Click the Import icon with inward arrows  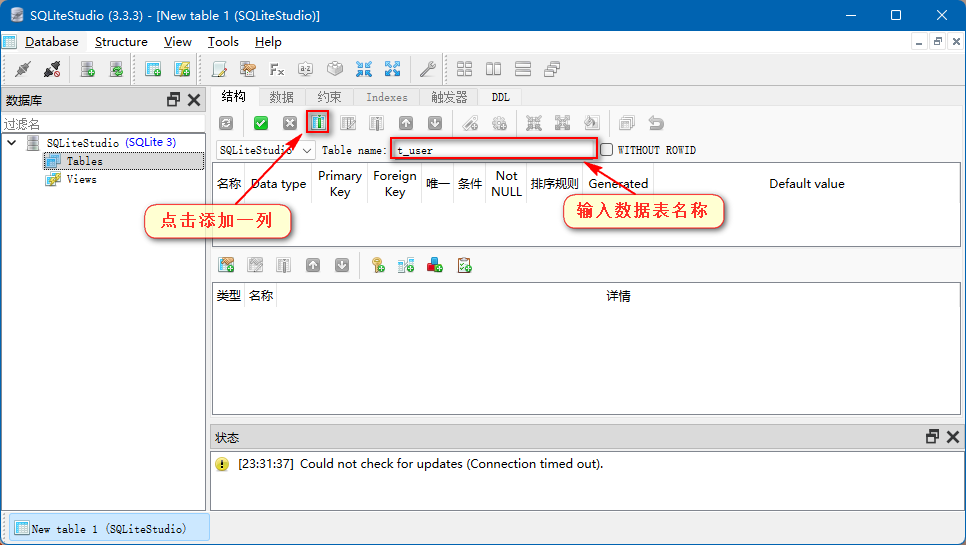coord(363,69)
